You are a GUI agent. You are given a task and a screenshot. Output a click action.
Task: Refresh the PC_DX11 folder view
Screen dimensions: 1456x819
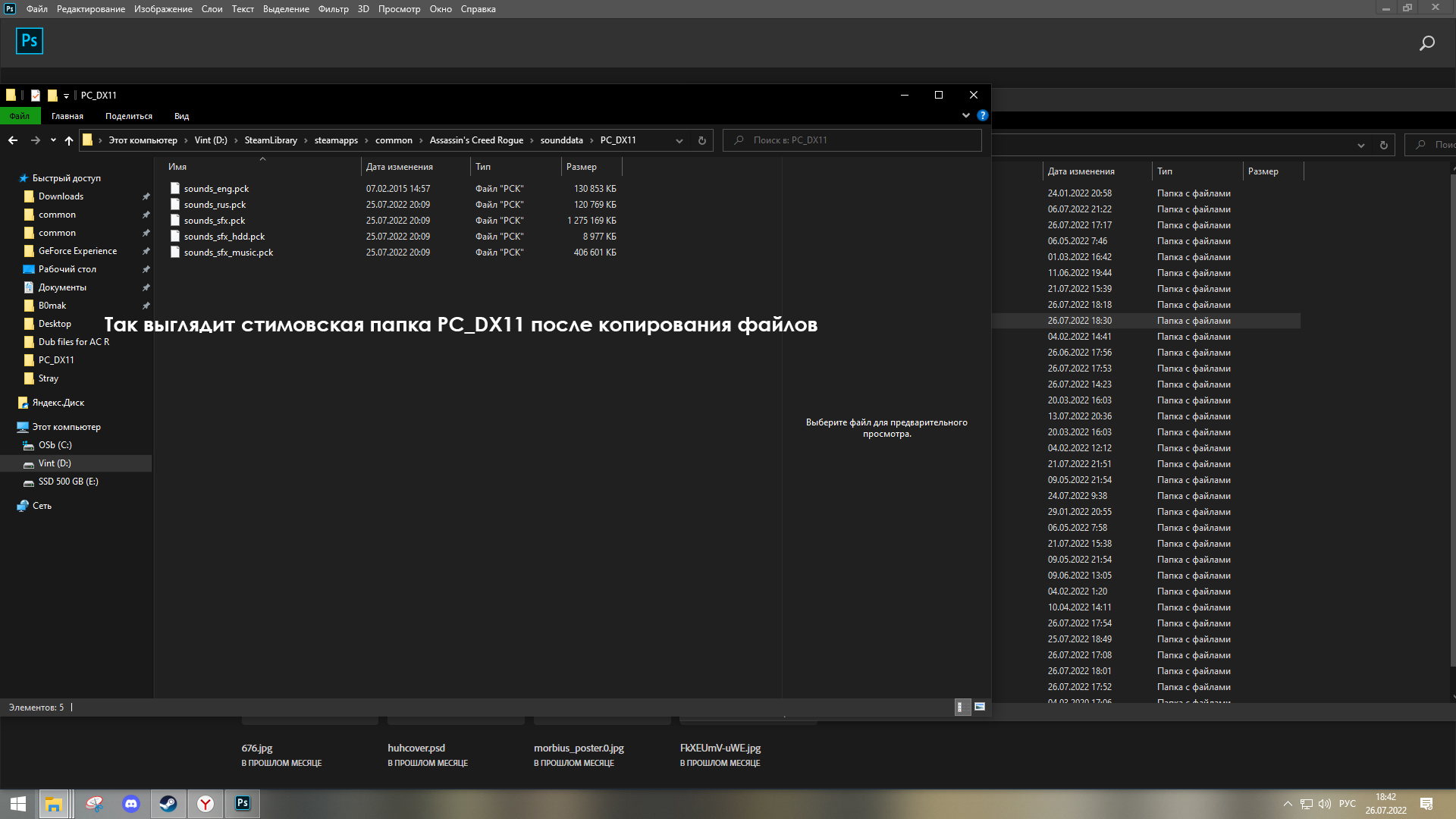coord(701,140)
